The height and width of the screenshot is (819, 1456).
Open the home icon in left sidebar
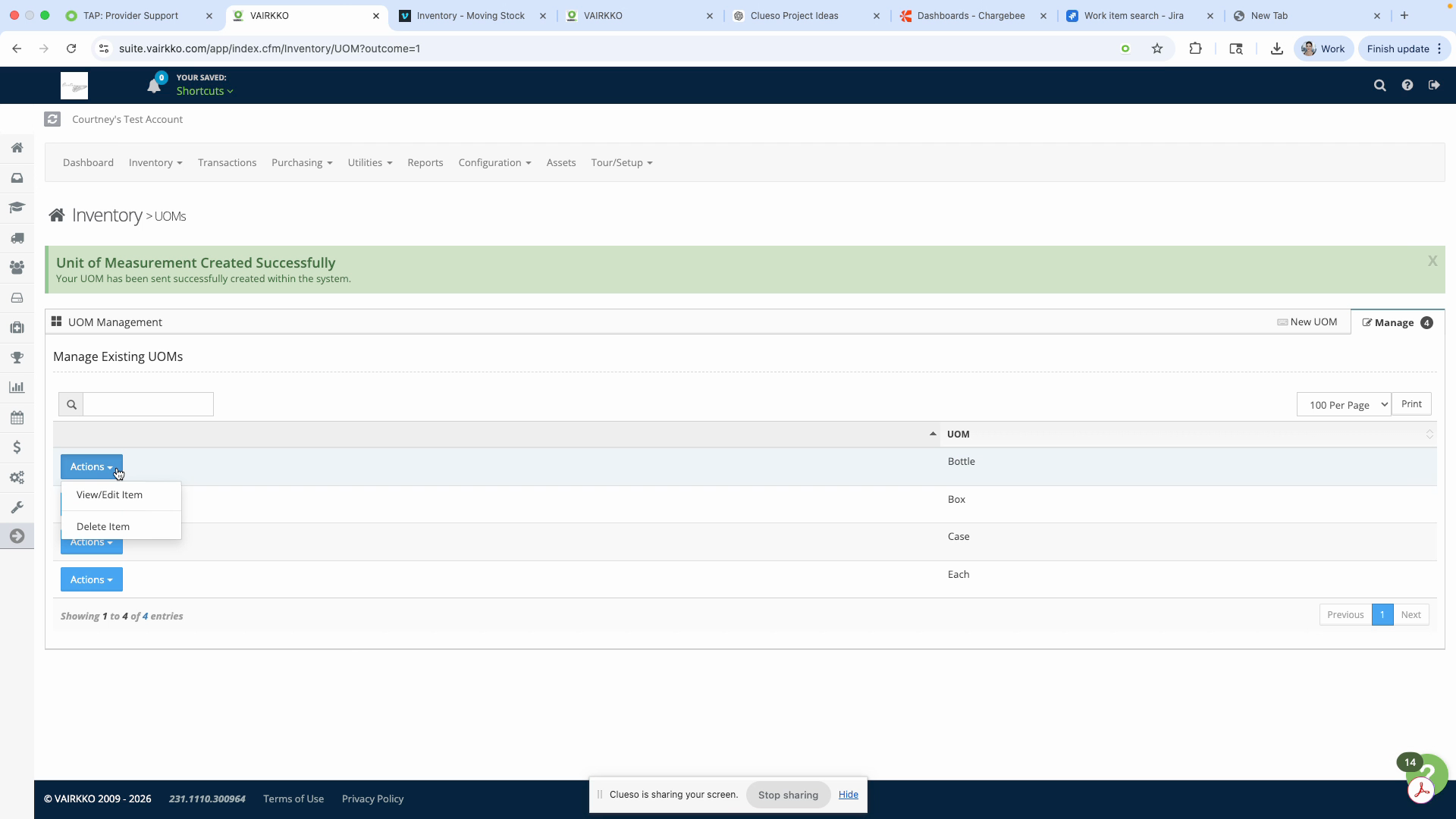click(17, 148)
